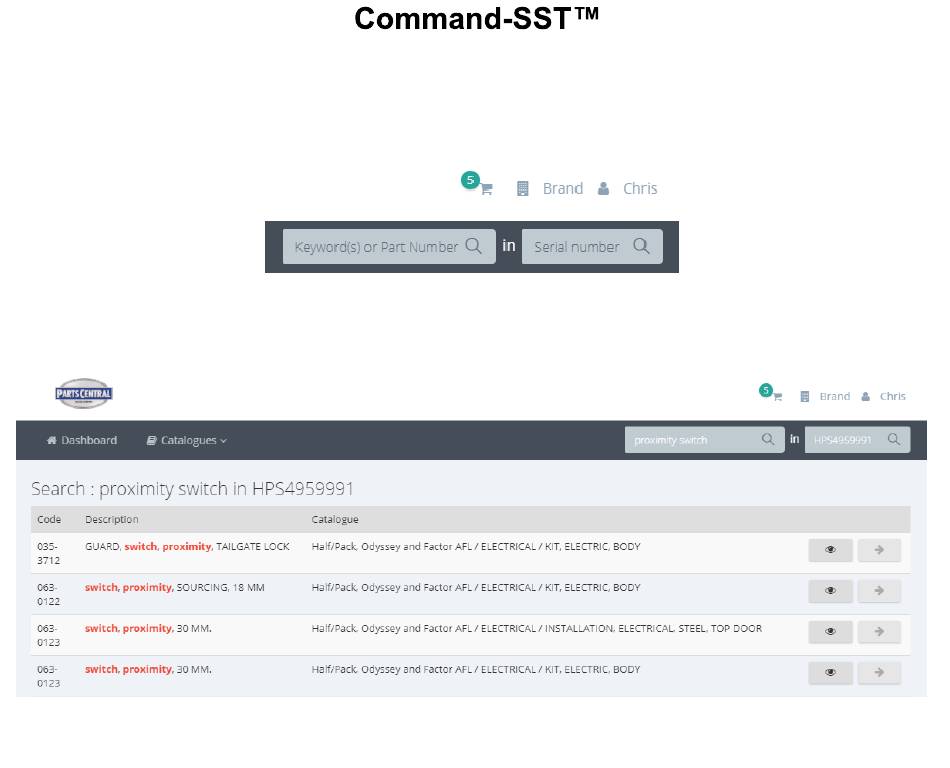Click the HPS4959991 serial number field

[x=857, y=440]
